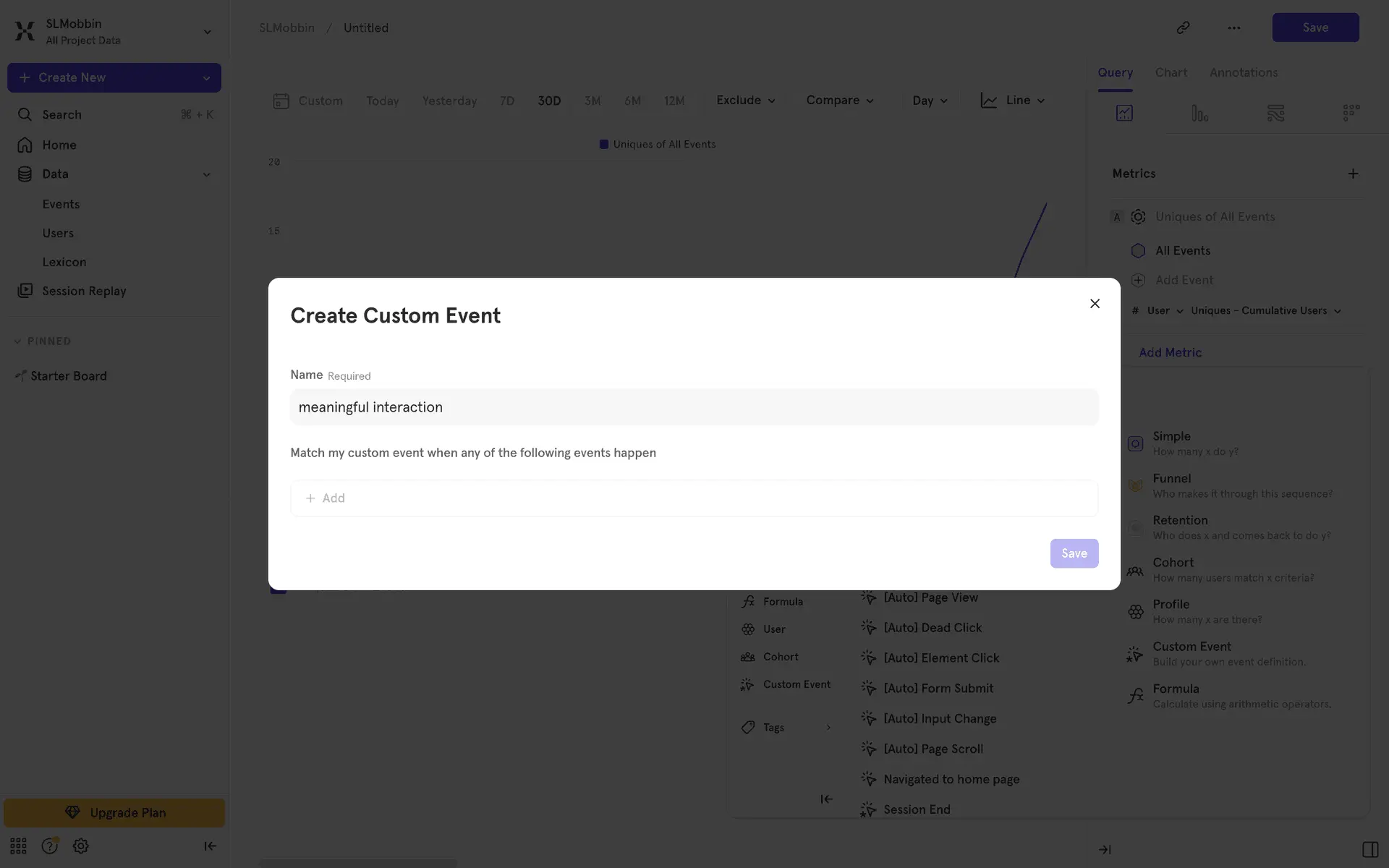The height and width of the screenshot is (868, 1389).
Task: Click Add to include matching events
Action: (326, 498)
